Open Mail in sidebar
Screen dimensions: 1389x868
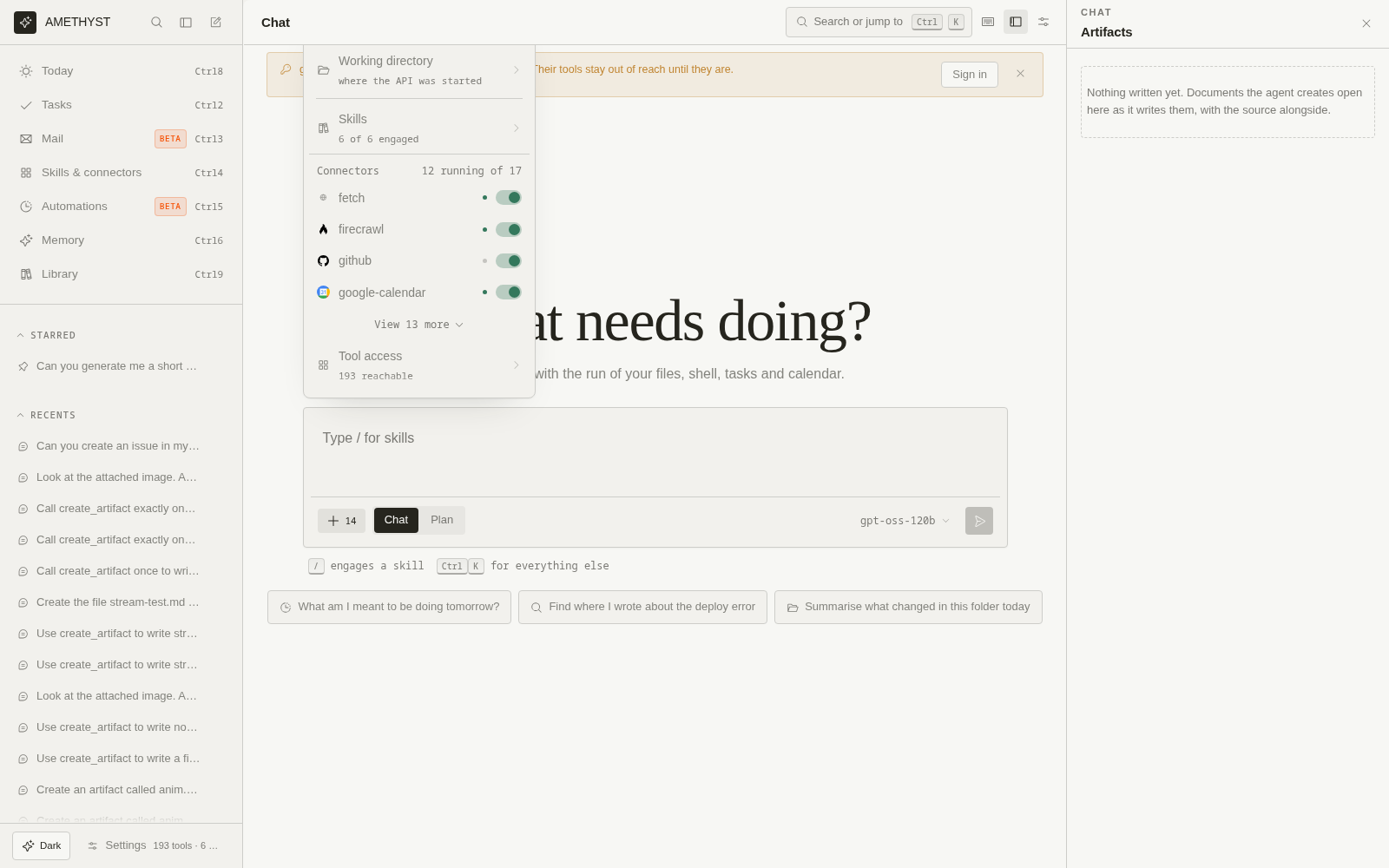(122, 139)
